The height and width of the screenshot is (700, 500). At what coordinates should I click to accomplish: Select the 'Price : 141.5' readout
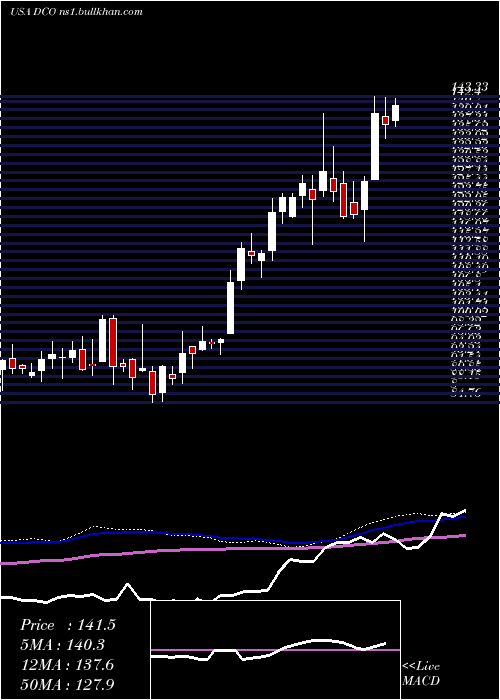tap(68, 625)
